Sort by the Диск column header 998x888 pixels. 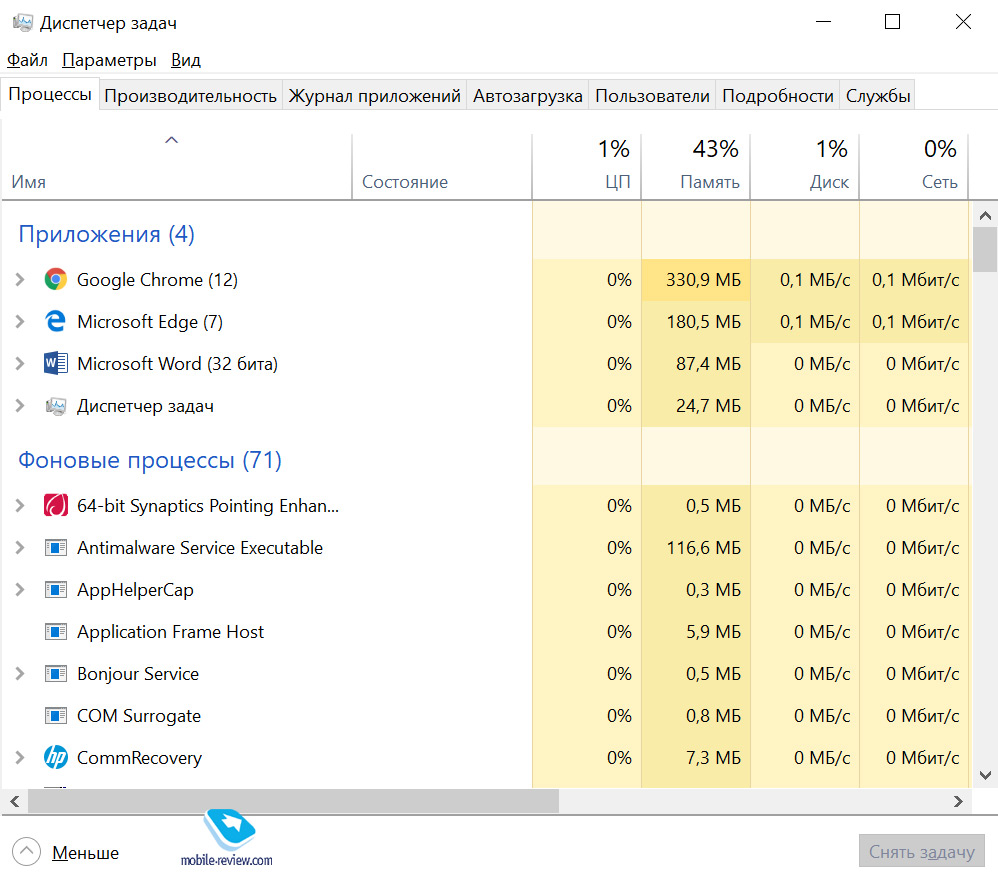click(x=805, y=167)
